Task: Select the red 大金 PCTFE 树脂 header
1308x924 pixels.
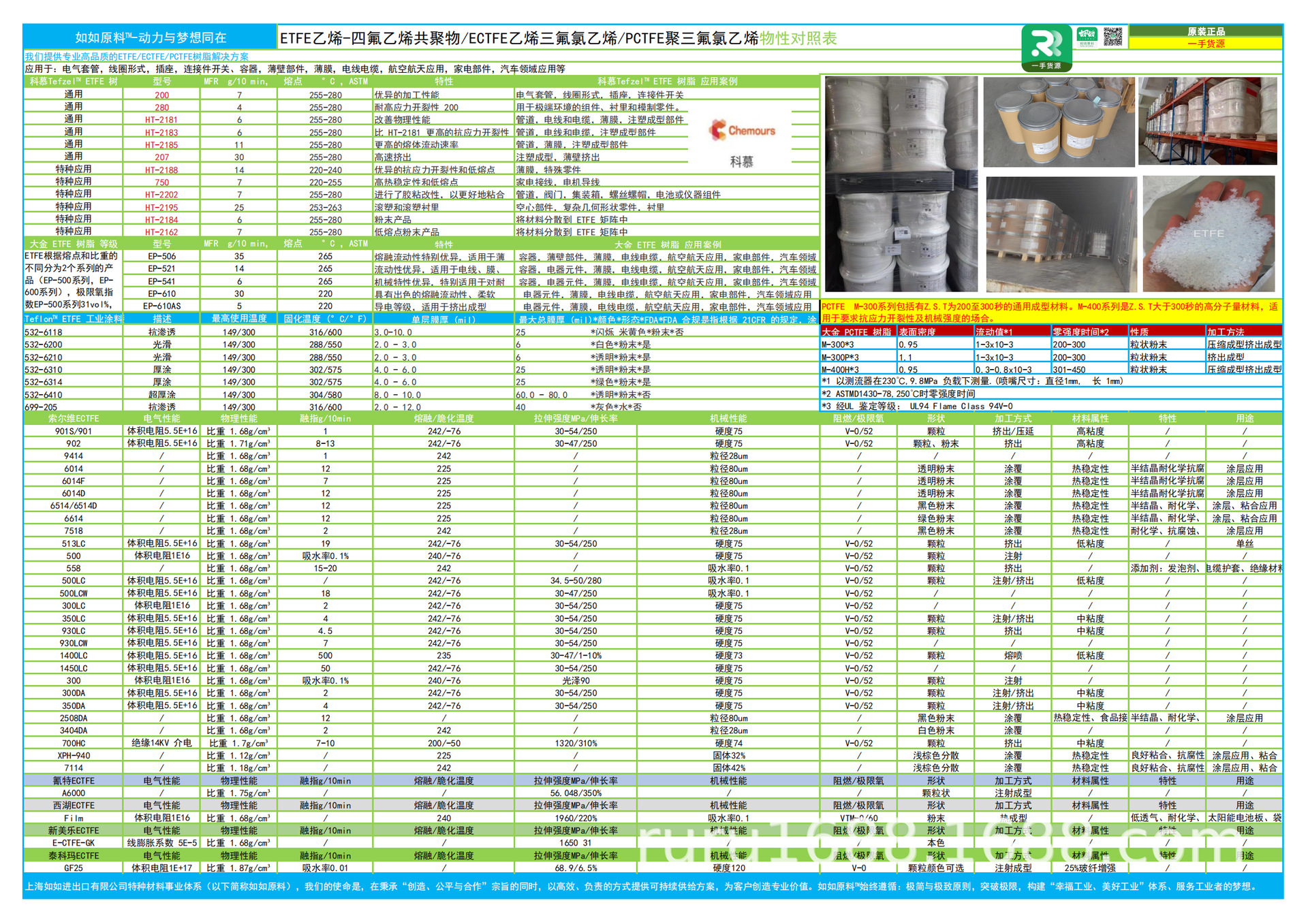Action: pyautogui.click(x=857, y=332)
